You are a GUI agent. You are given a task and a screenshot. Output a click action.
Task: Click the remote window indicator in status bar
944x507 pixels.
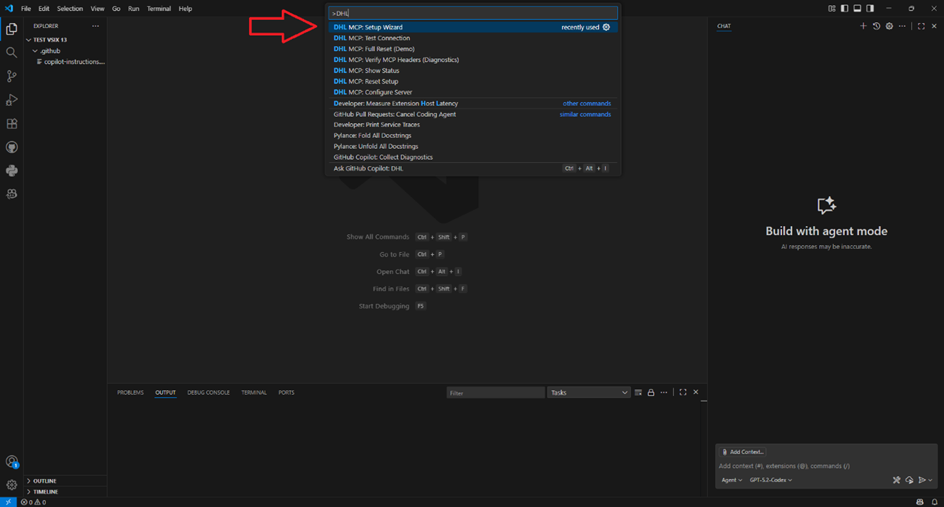pyautogui.click(x=8, y=502)
